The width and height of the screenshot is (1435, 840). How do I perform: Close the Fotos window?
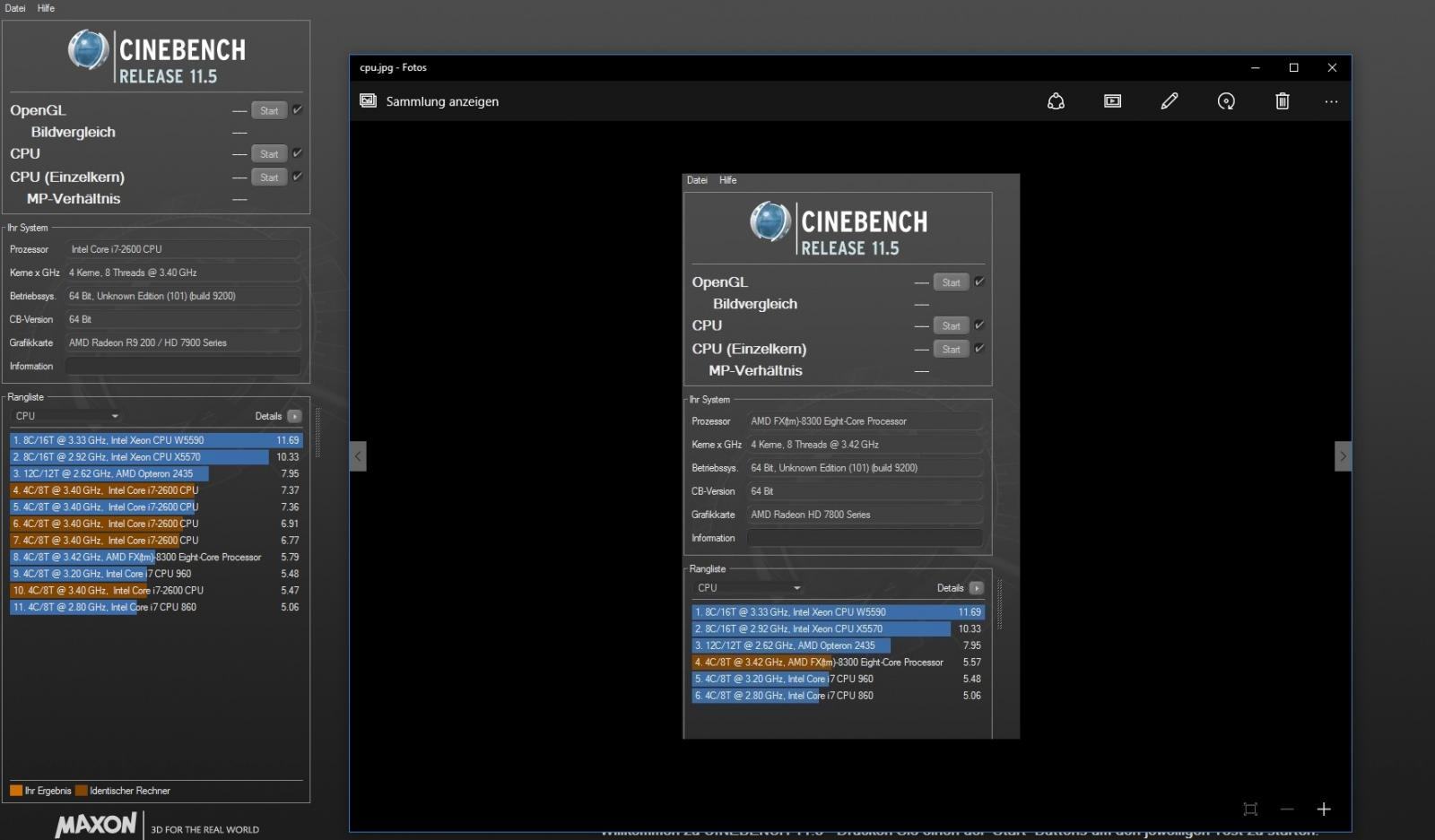(1332, 67)
